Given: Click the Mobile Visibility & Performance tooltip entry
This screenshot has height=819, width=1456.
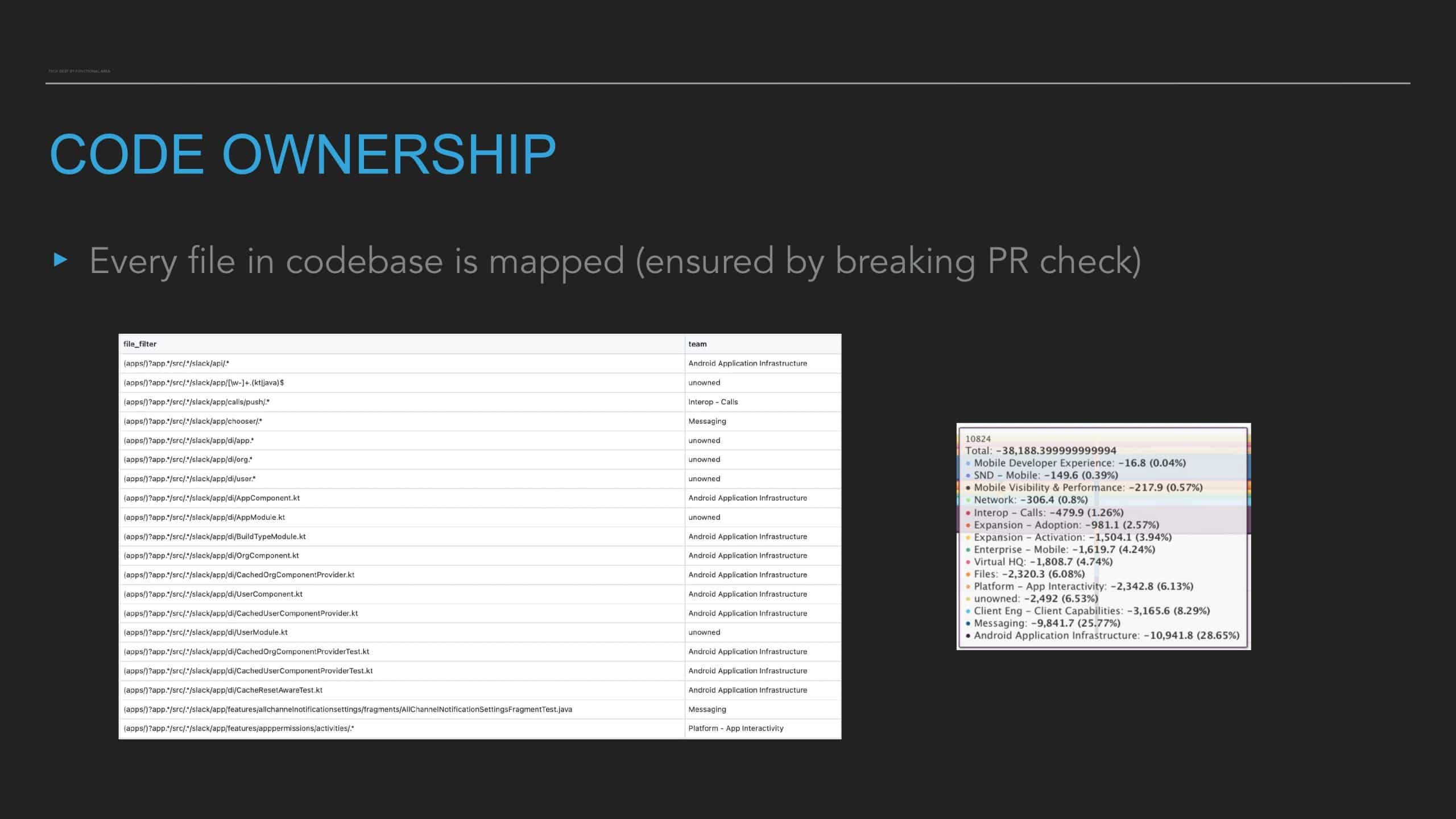Looking at the screenshot, I should click(x=1084, y=488).
